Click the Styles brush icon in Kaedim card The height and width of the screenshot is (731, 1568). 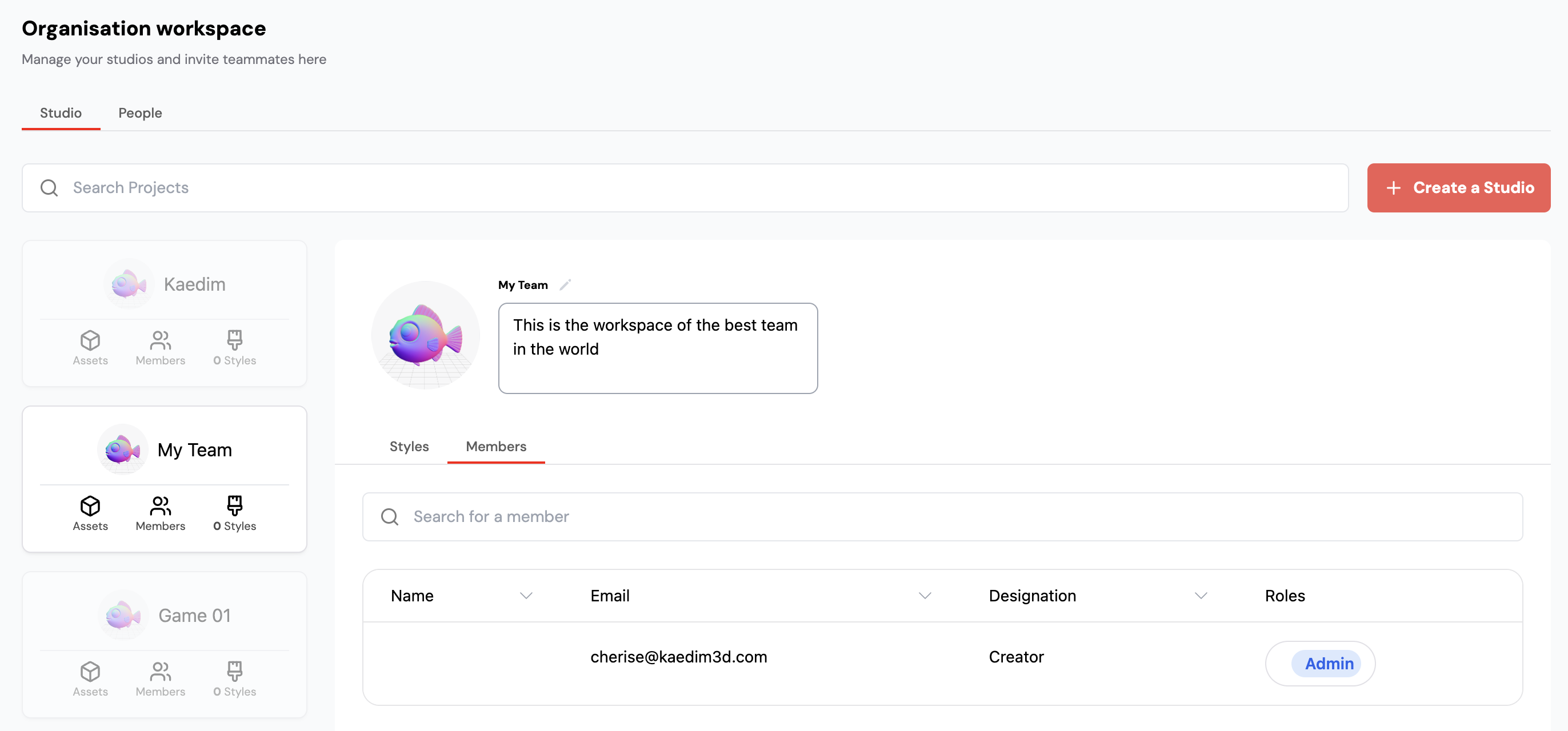pos(234,340)
